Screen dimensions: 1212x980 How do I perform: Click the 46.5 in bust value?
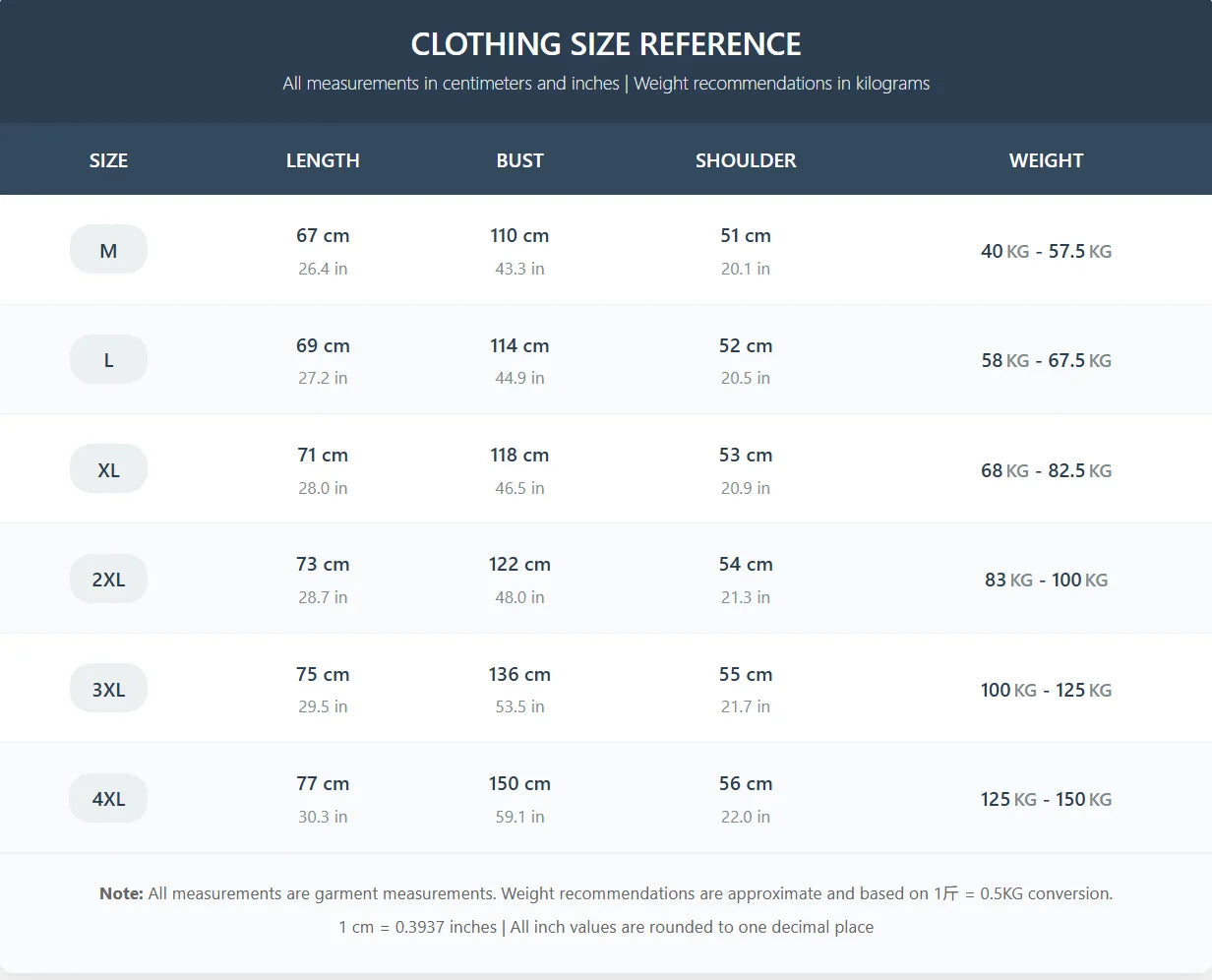[519, 488]
